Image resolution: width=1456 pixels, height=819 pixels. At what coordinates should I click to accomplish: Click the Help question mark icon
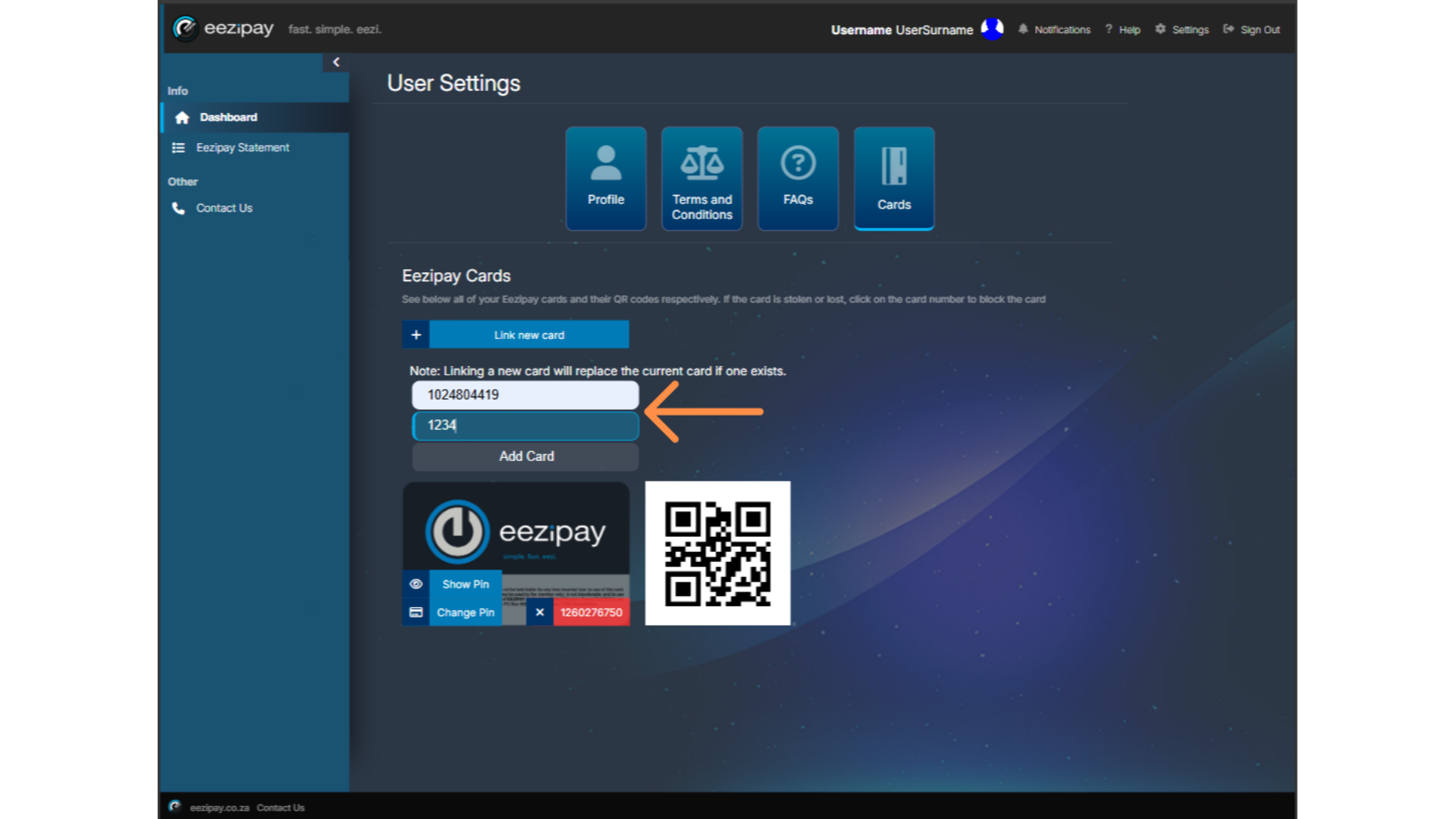pyautogui.click(x=1109, y=29)
